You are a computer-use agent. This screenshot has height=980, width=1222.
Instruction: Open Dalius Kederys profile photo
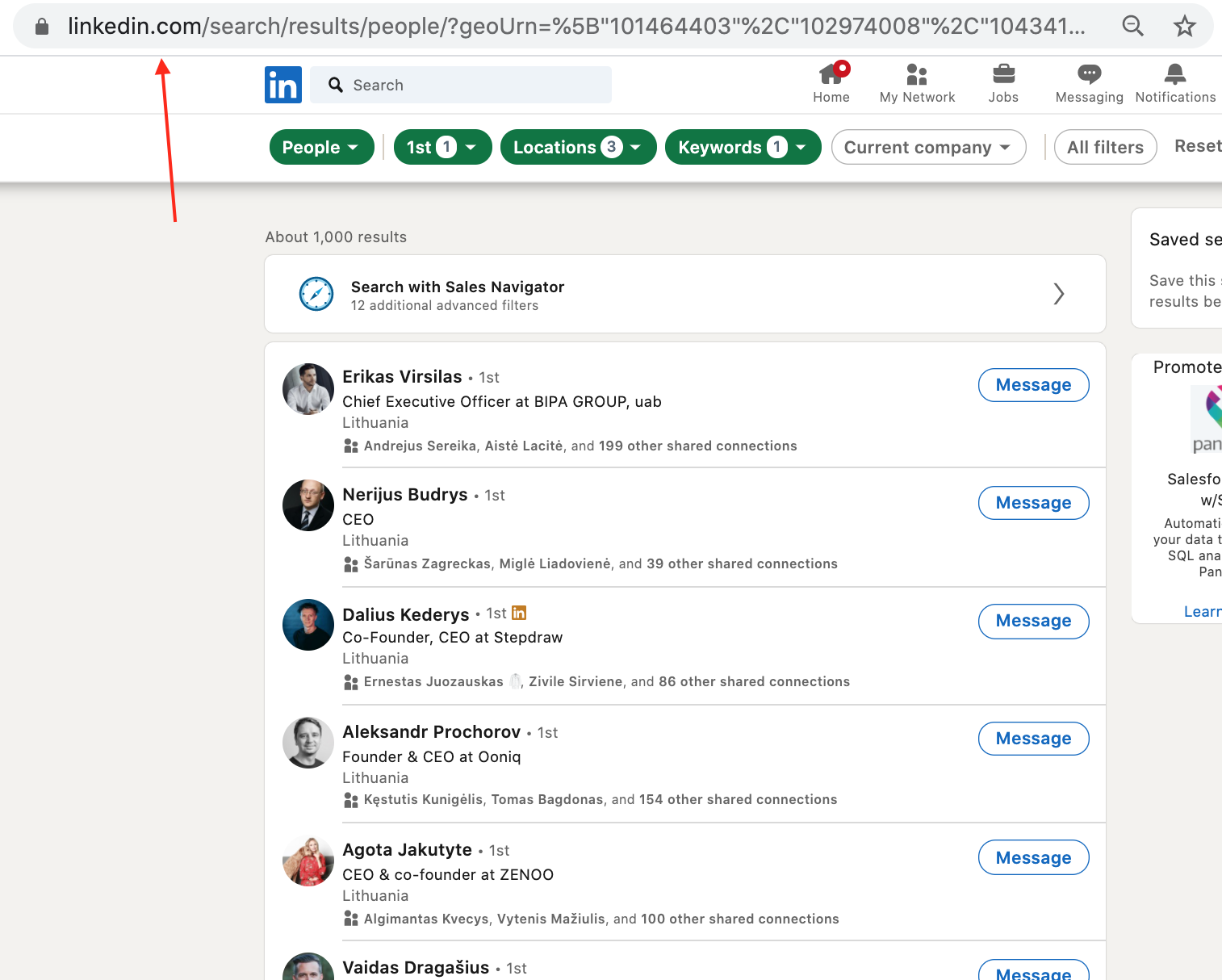tap(308, 625)
